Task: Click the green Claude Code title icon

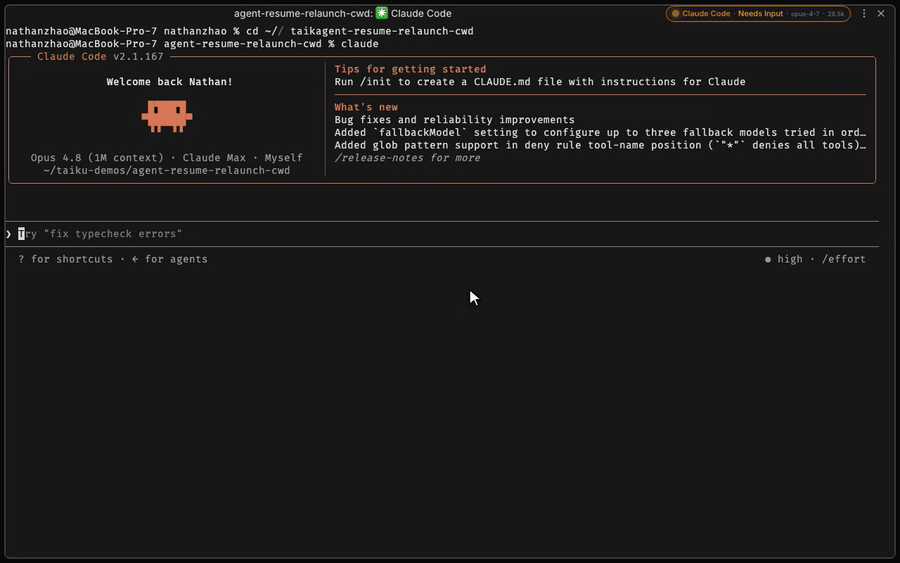Action: [x=382, y=13]
